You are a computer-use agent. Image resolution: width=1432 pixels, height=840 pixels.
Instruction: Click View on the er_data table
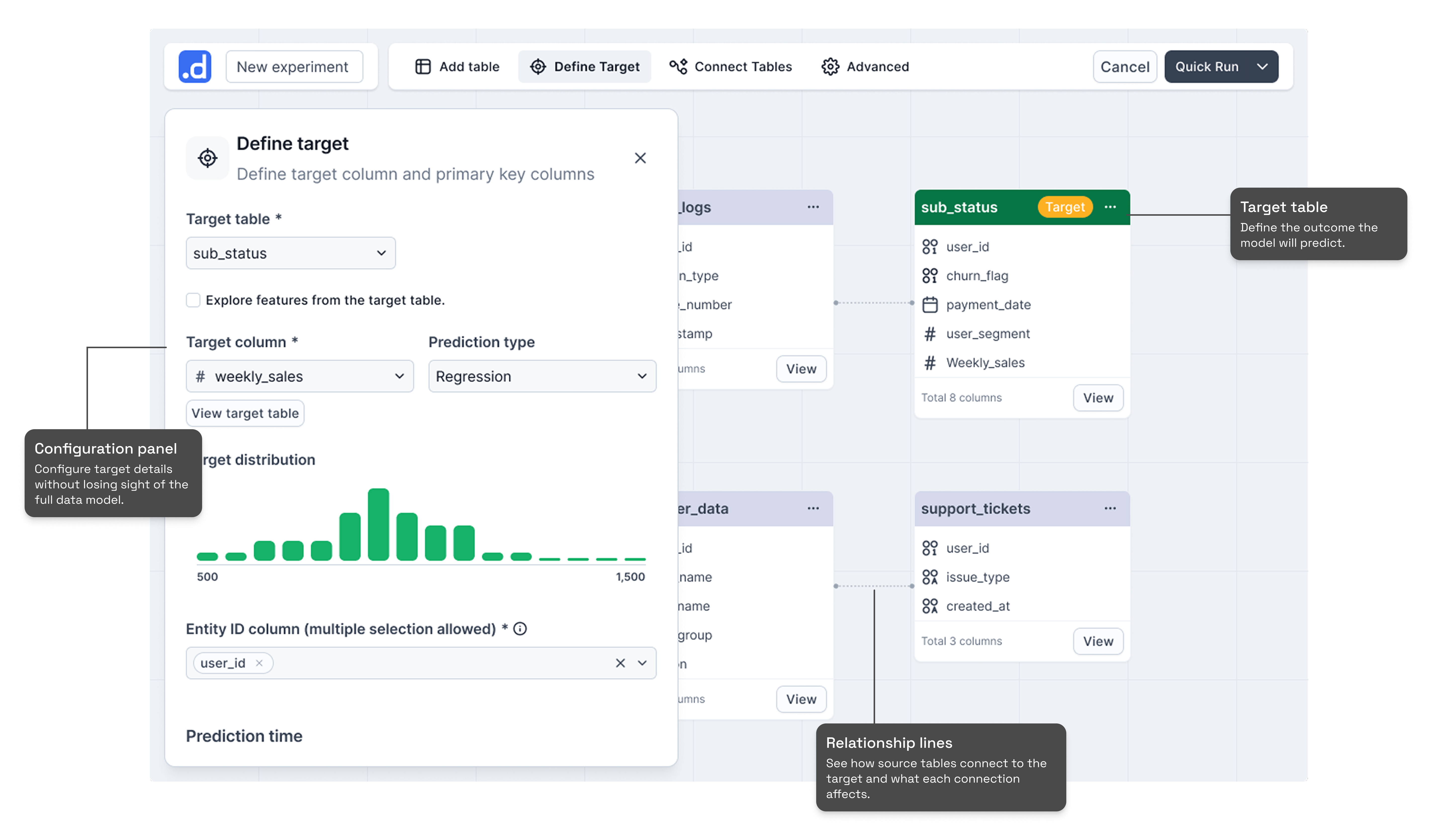coord(801,699)
